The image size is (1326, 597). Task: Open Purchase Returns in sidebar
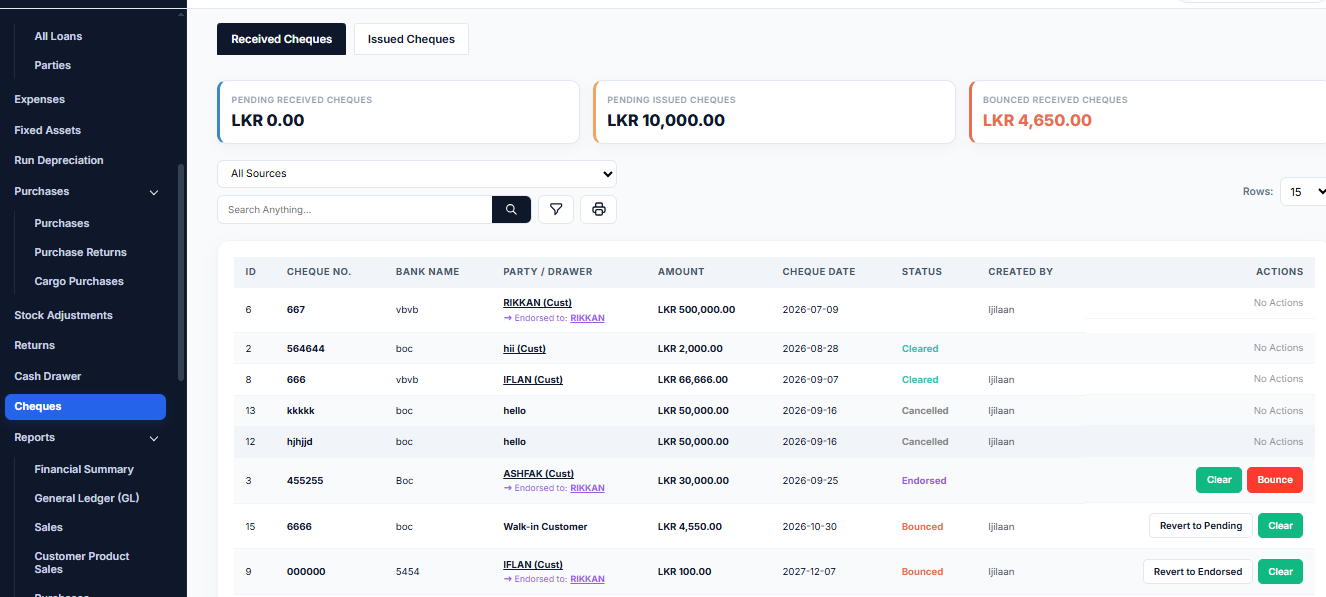80,252
